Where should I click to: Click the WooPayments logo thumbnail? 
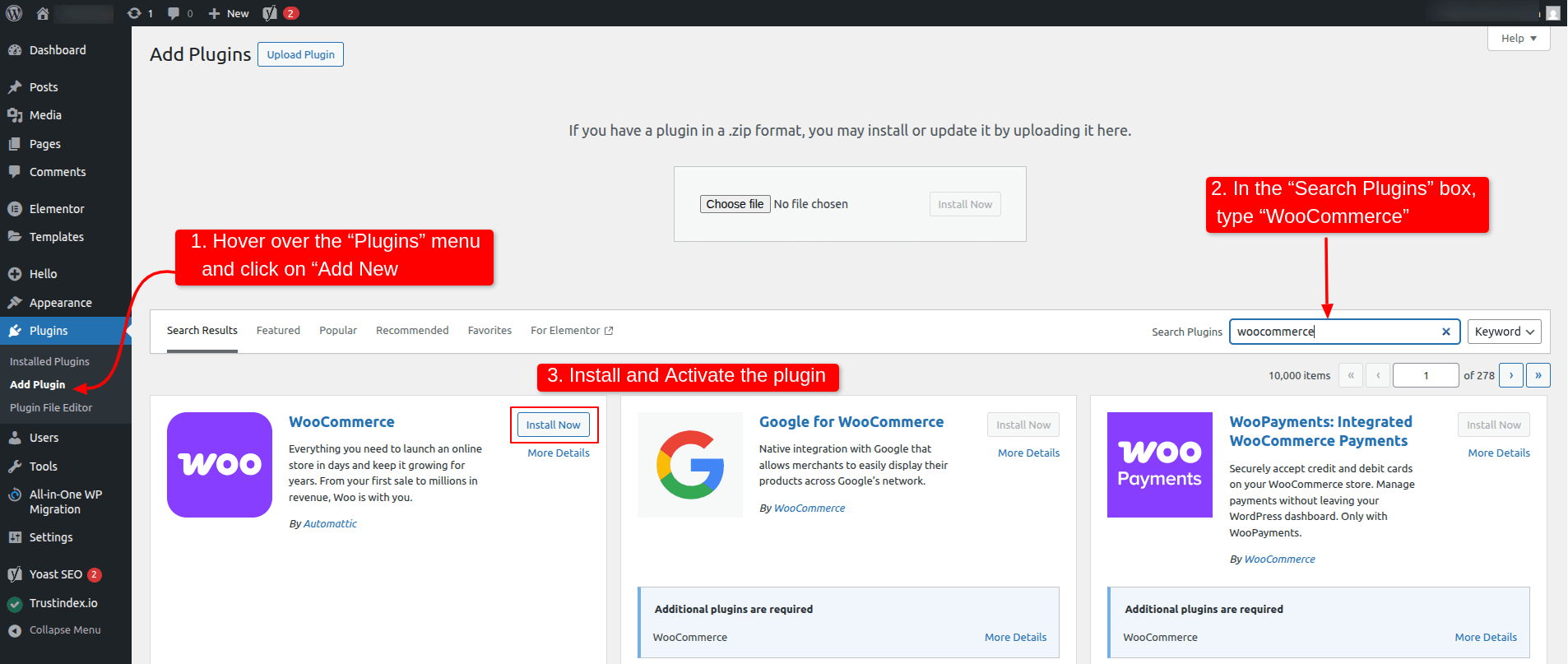tap(1160, 465)
